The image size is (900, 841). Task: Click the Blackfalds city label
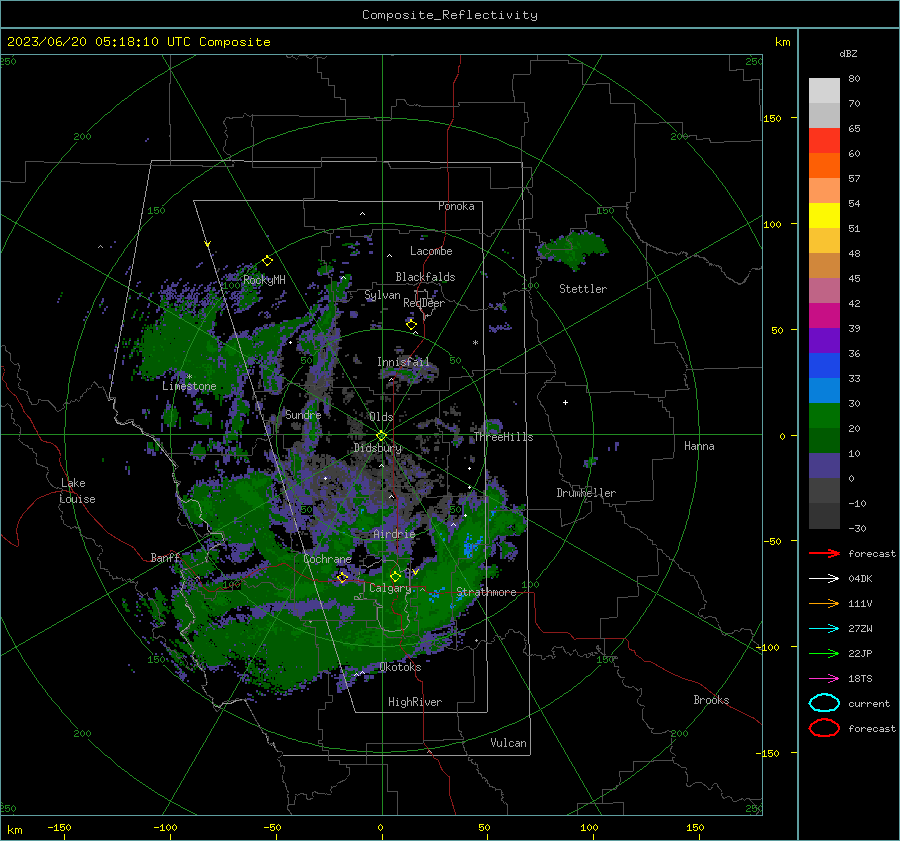coord(425,277)
